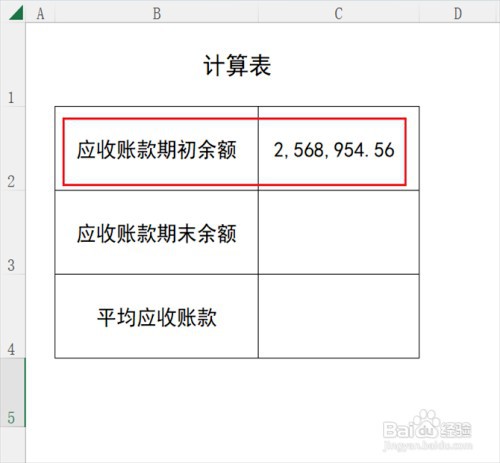500x463 pixels.
Task: Select row 4 header
Action: [x=13, y=316]
